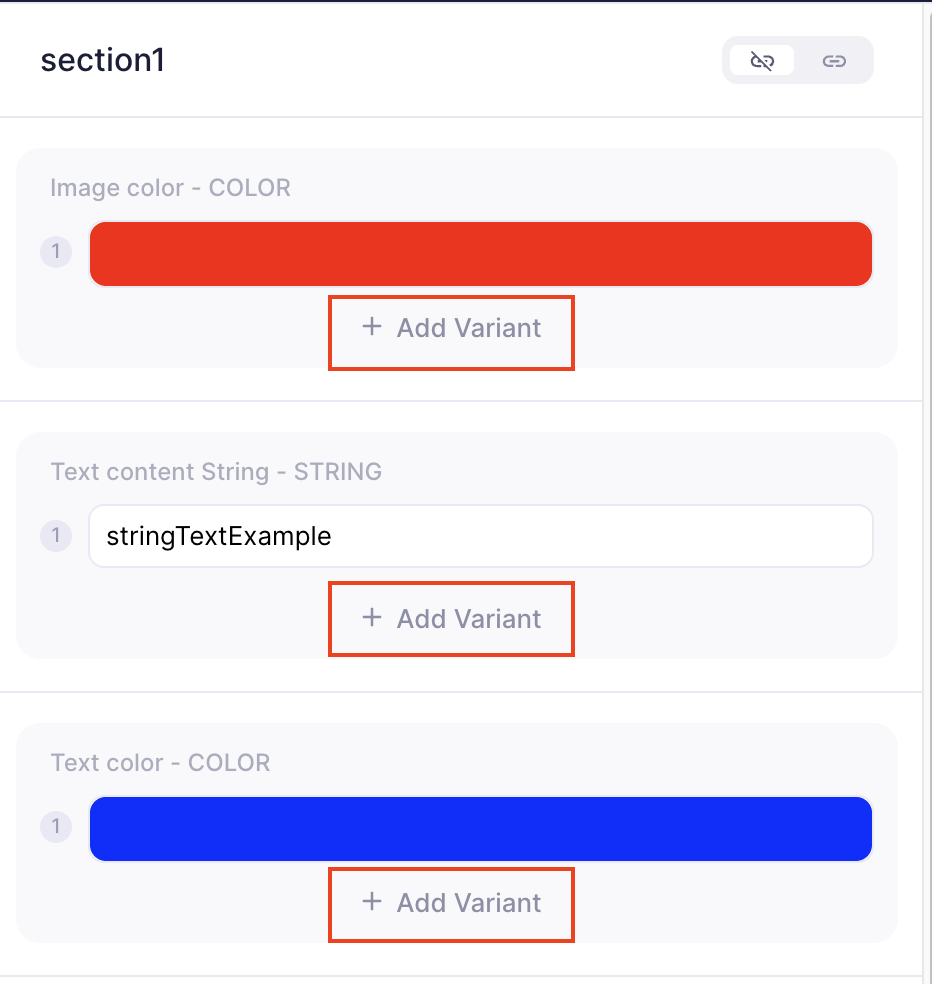Focus the stringTextExample text field

click(x=481, y=536)
